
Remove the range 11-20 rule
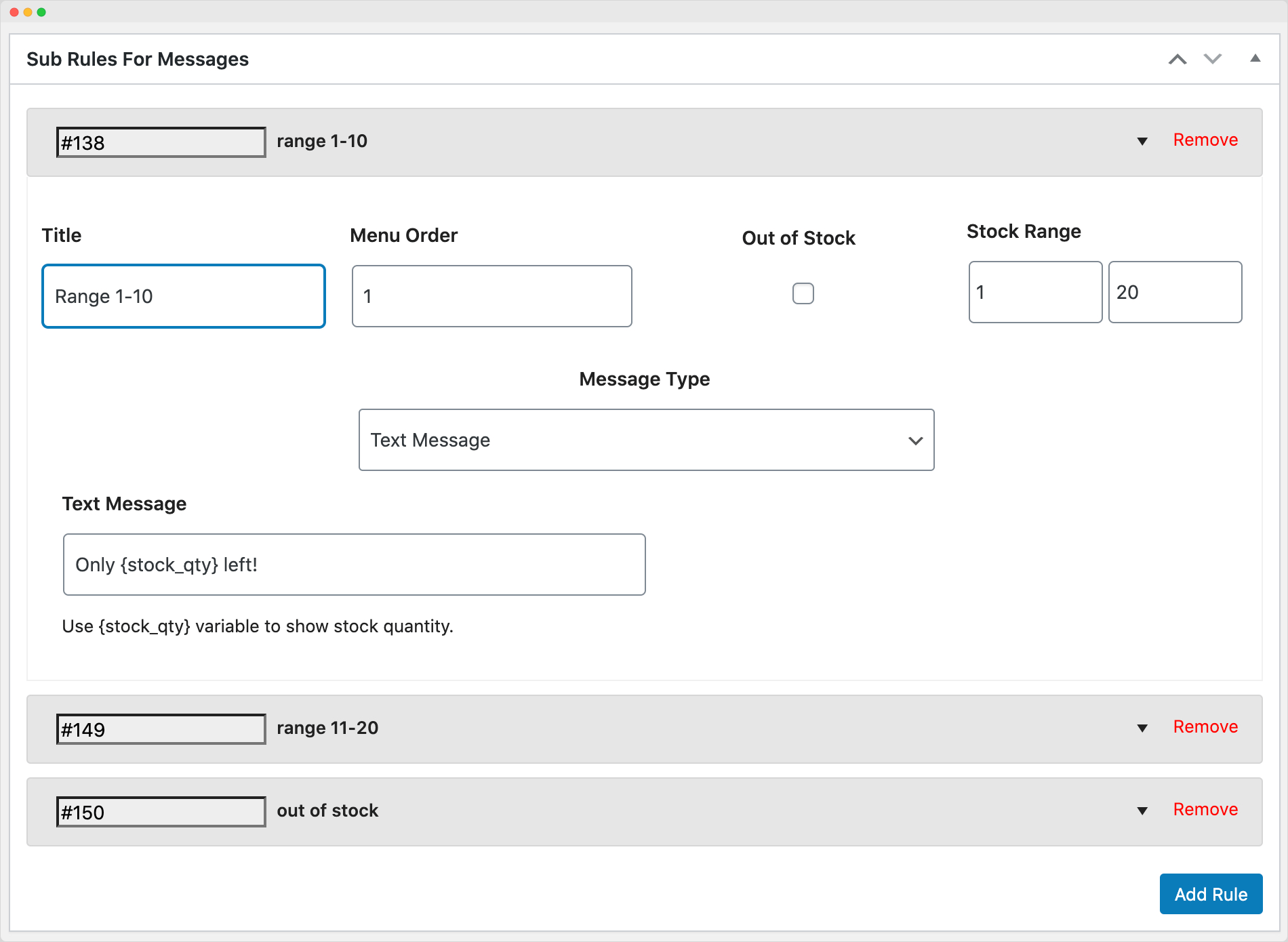[1205, 726]
